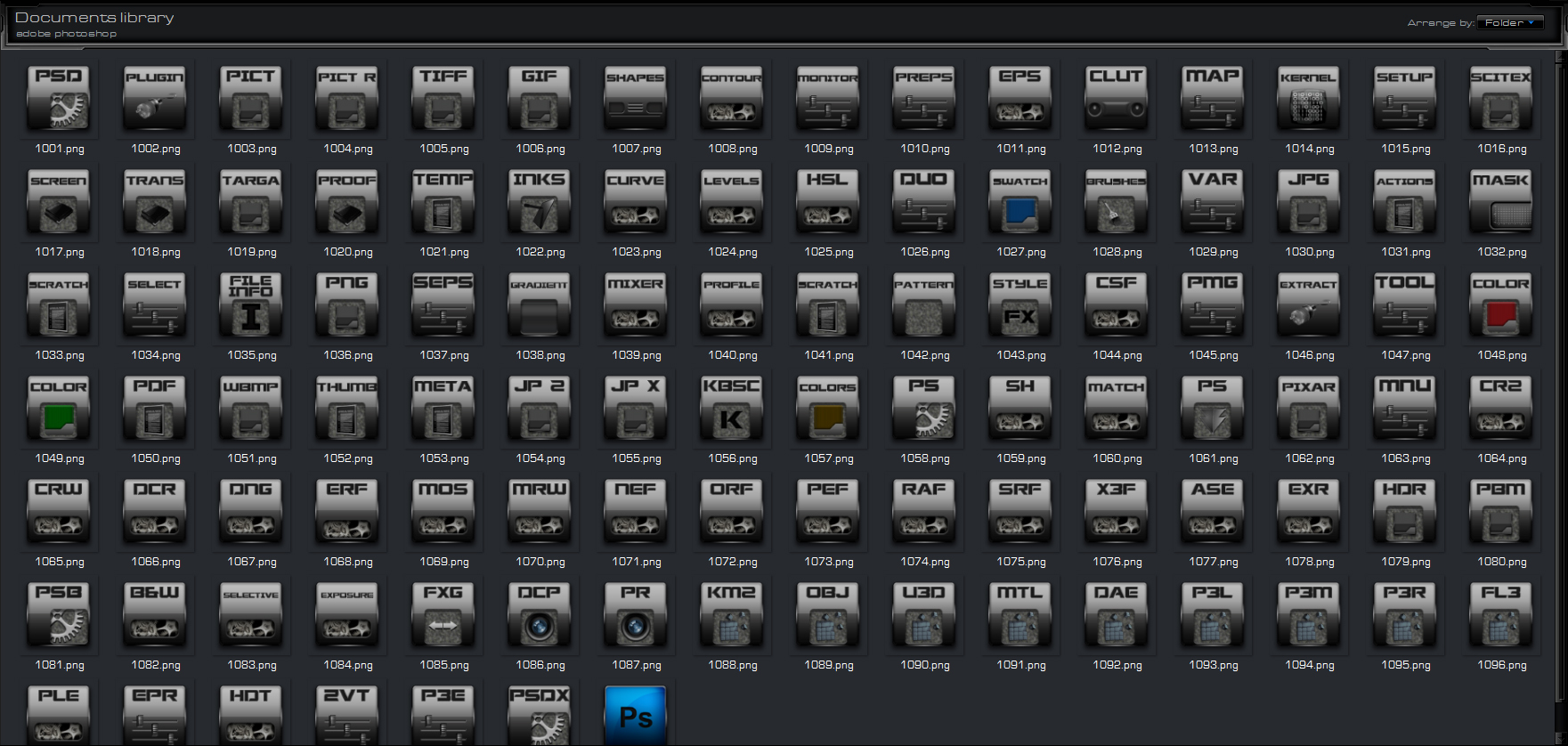Choose the PATTERN icon 1042.png
The height and width of the screenshot is (746, 1568).
click(x=924, y=304)
